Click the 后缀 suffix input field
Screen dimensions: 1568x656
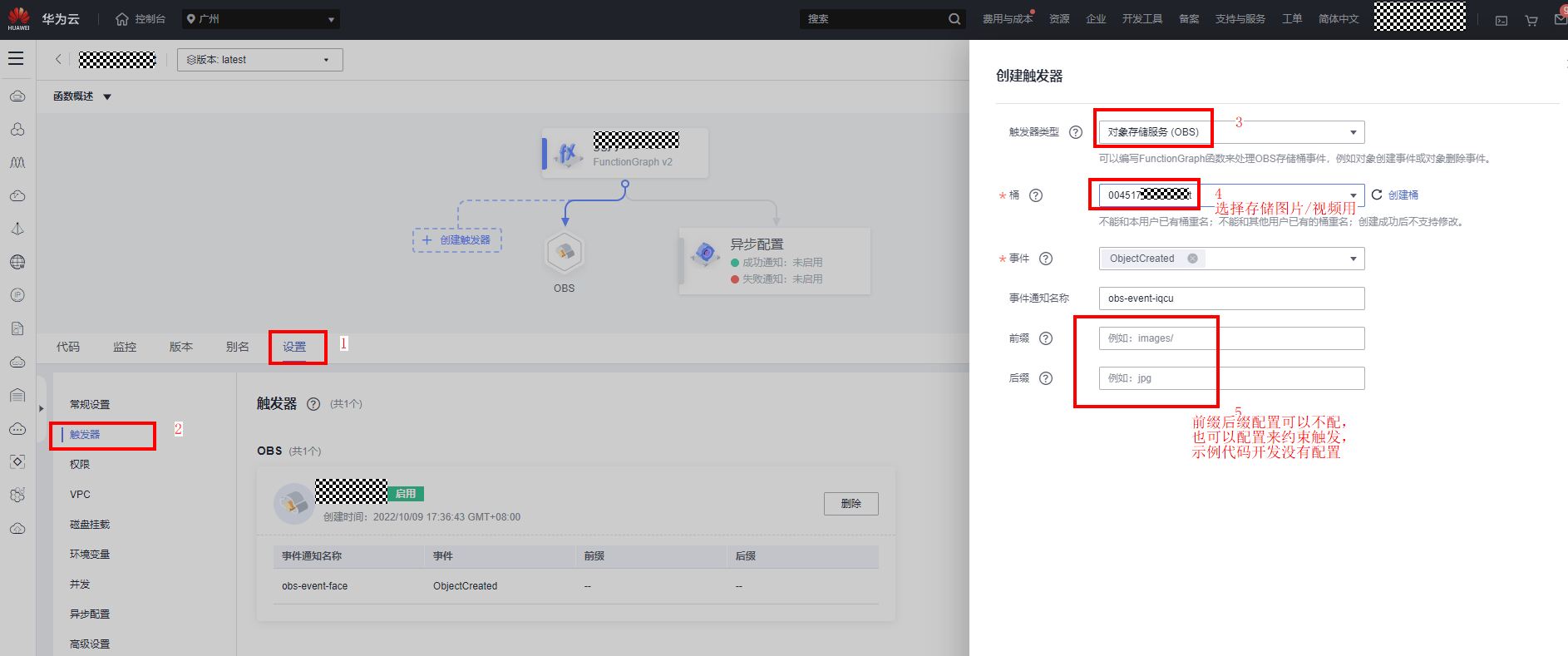(x=1231, y=378)
